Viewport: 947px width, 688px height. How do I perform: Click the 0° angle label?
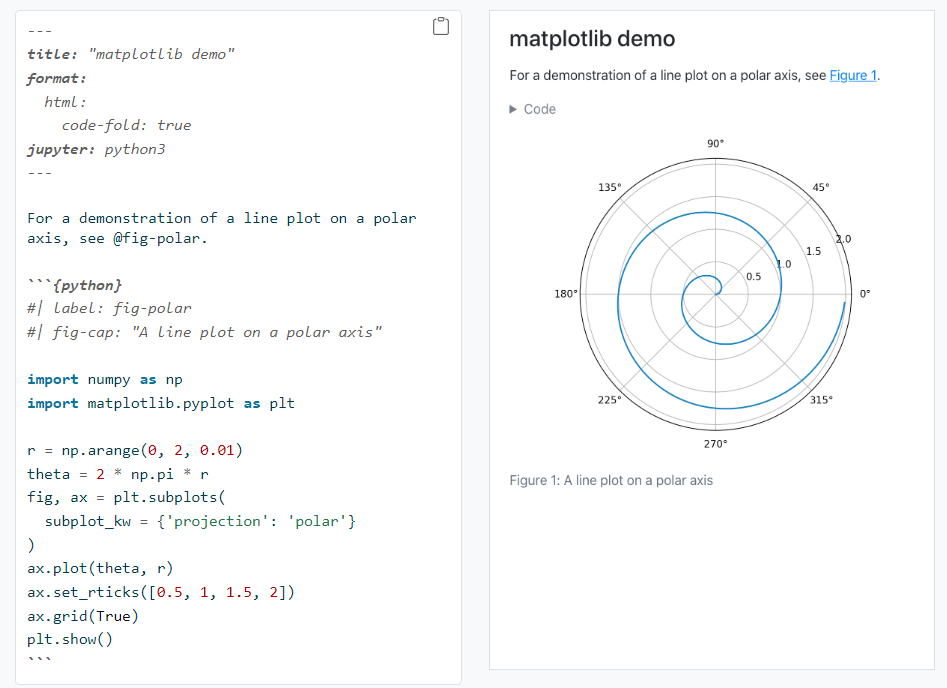pos(866,293)
